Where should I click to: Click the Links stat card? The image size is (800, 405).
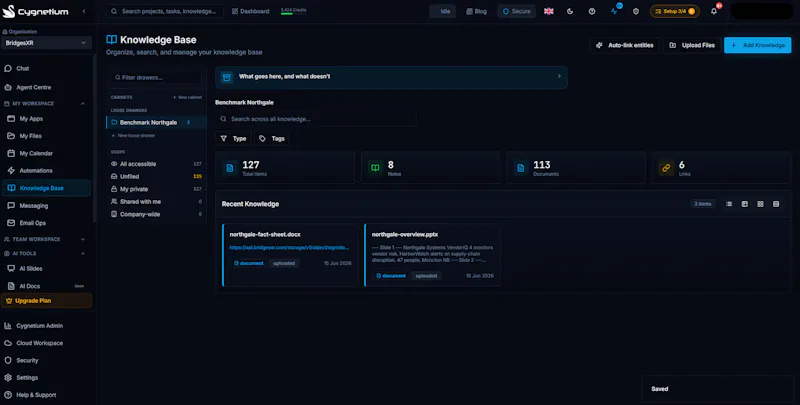point(721,168)
